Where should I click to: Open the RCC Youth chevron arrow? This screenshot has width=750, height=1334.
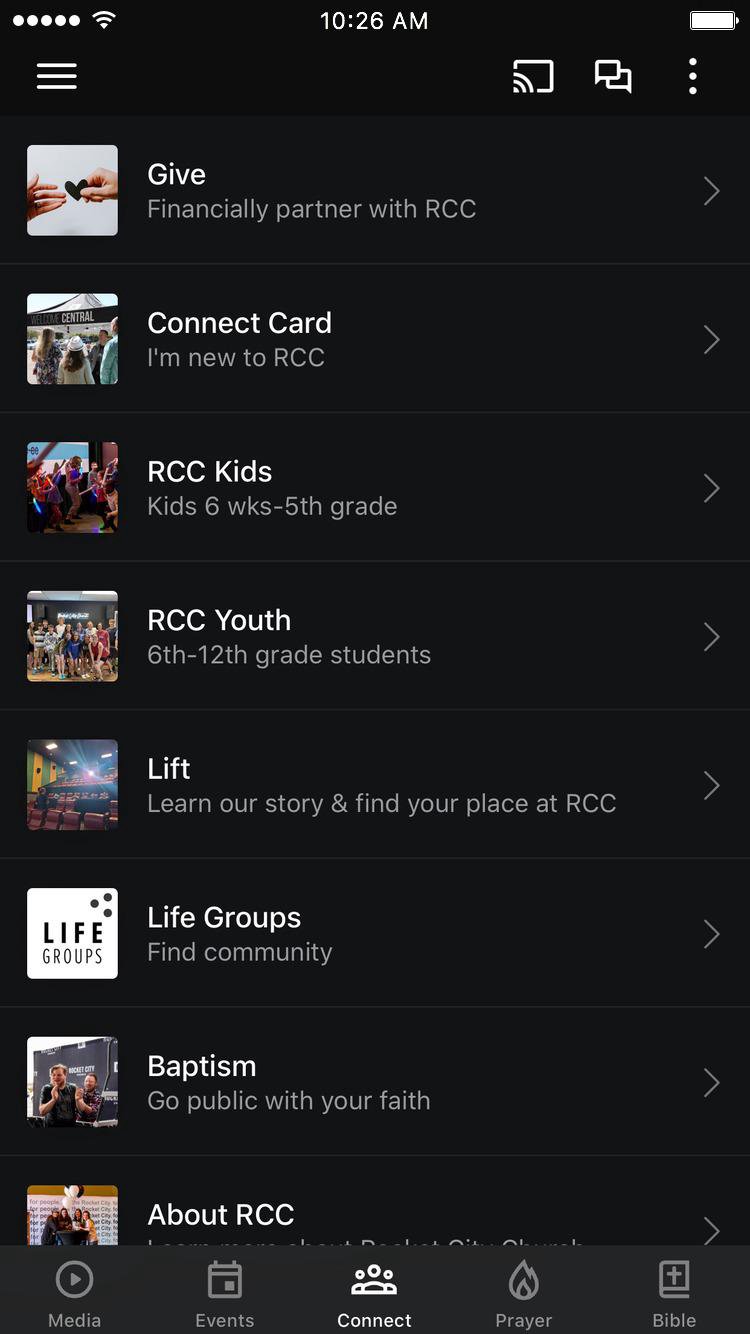711,637
